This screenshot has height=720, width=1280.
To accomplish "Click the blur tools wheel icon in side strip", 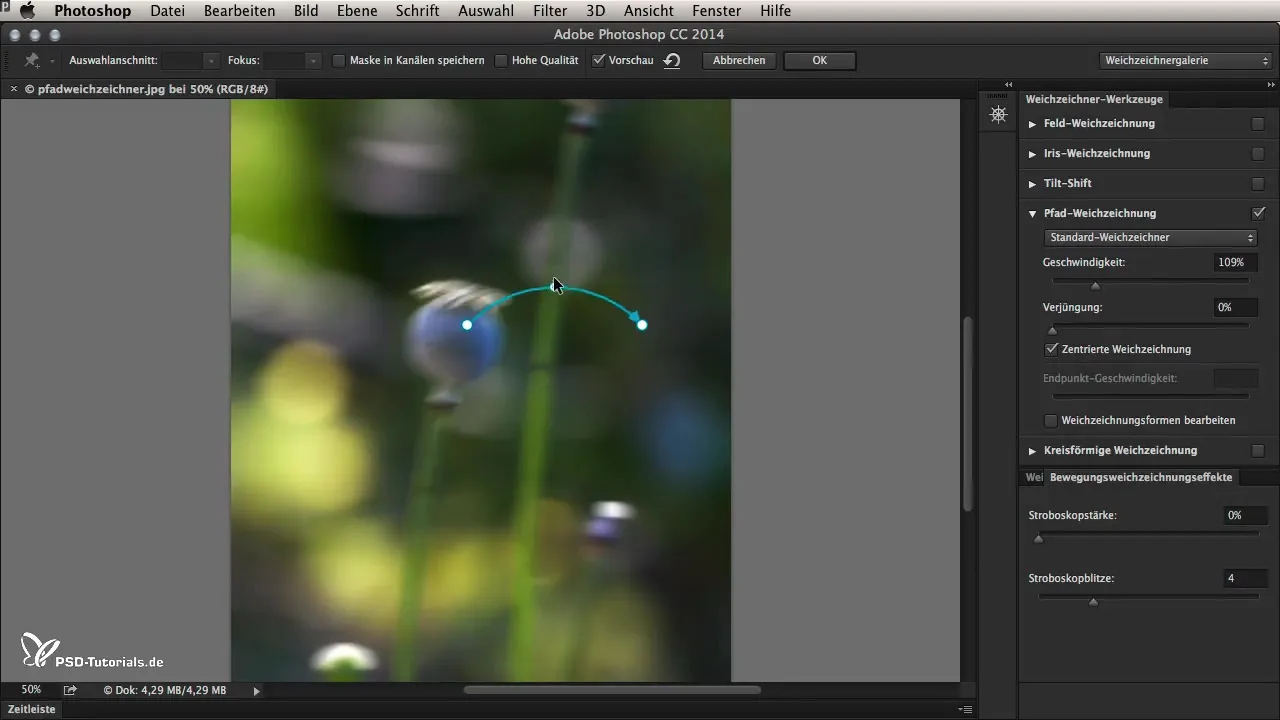I will point(998,114).
